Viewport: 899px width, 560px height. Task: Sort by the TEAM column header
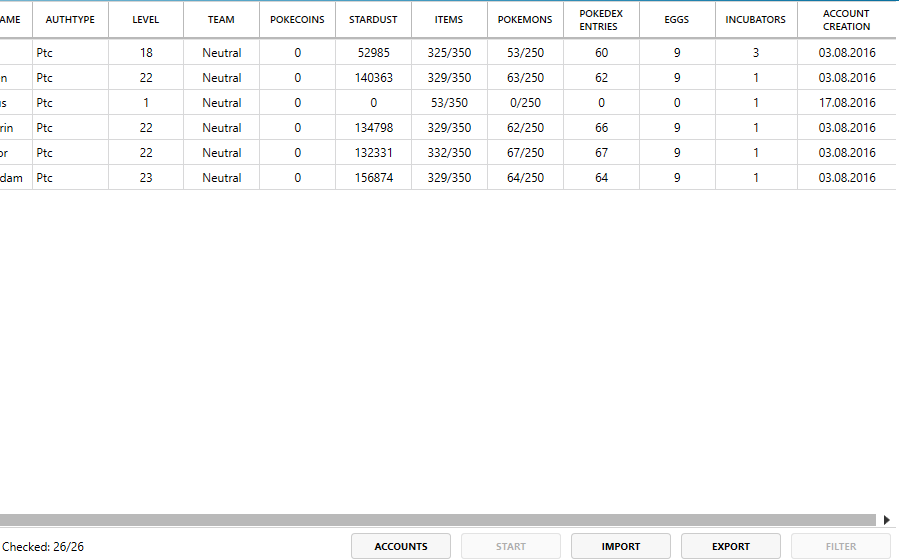tap(221, 19)
